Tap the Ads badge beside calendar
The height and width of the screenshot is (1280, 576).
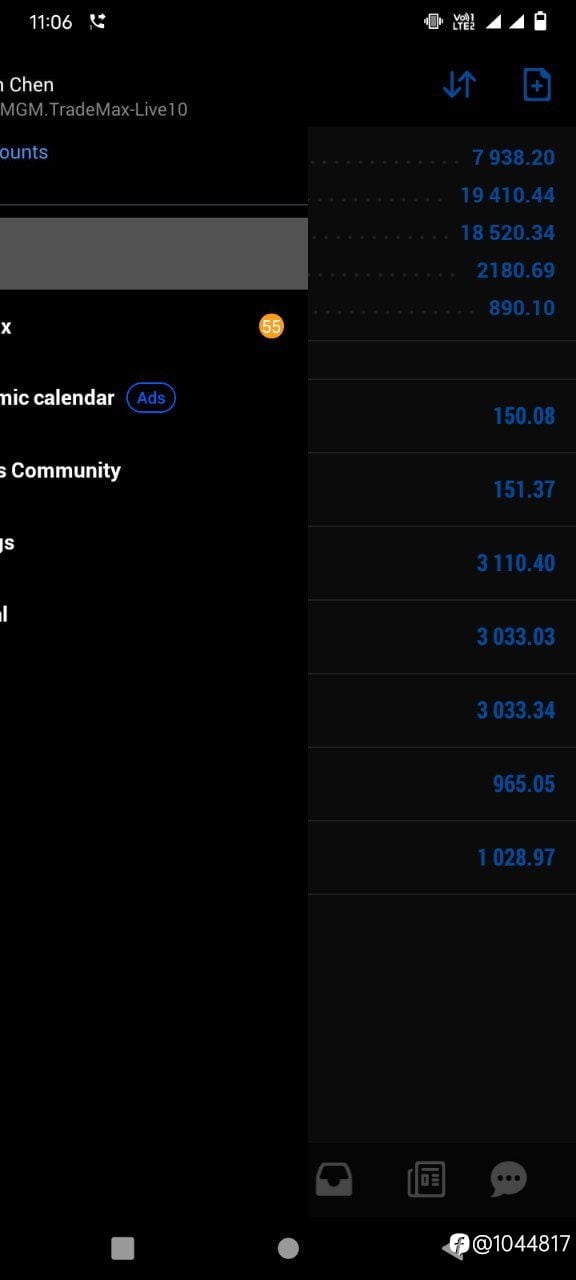tap(151, 398)
